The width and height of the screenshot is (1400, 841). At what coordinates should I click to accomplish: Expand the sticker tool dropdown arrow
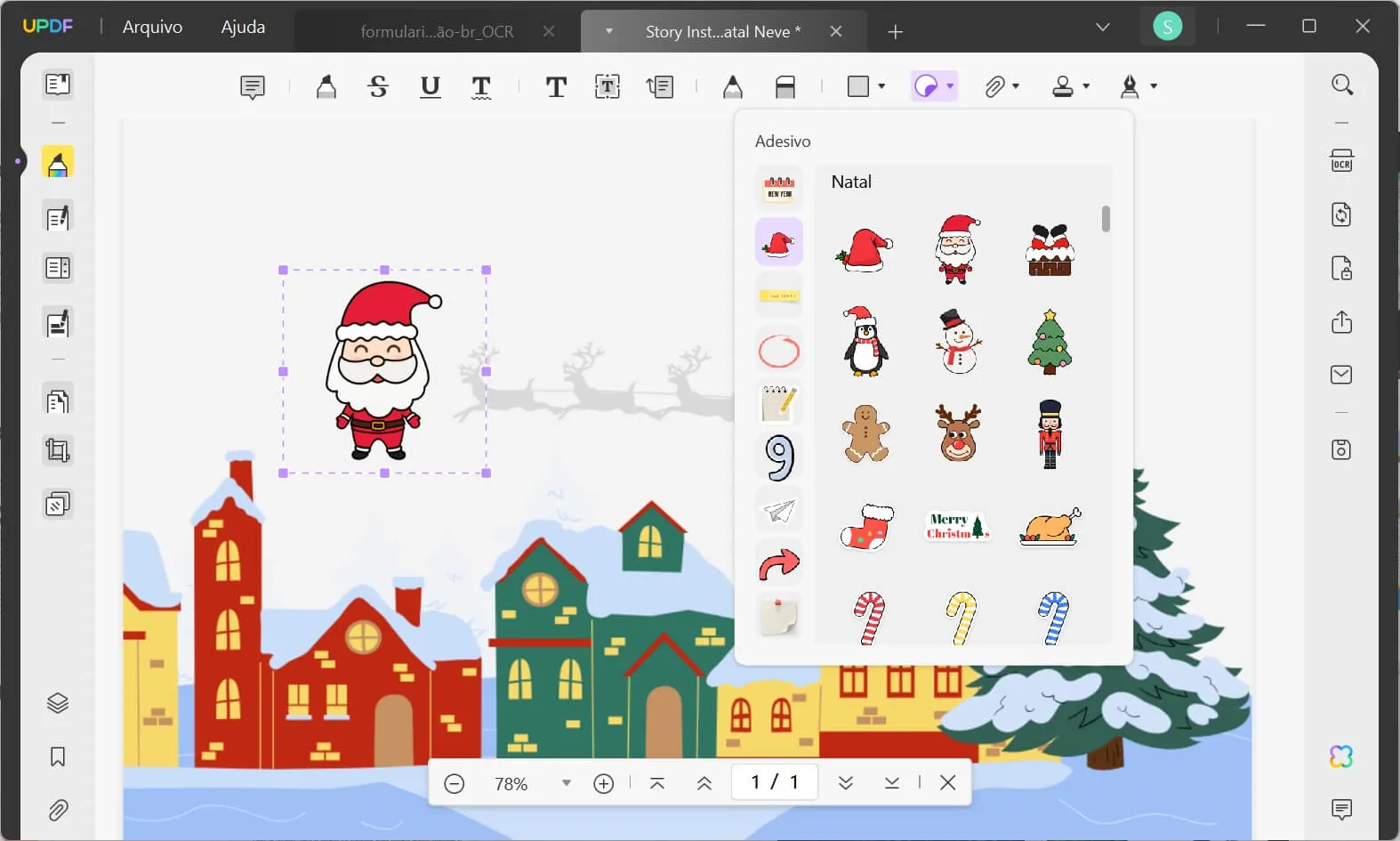click(x=950, y=86)
